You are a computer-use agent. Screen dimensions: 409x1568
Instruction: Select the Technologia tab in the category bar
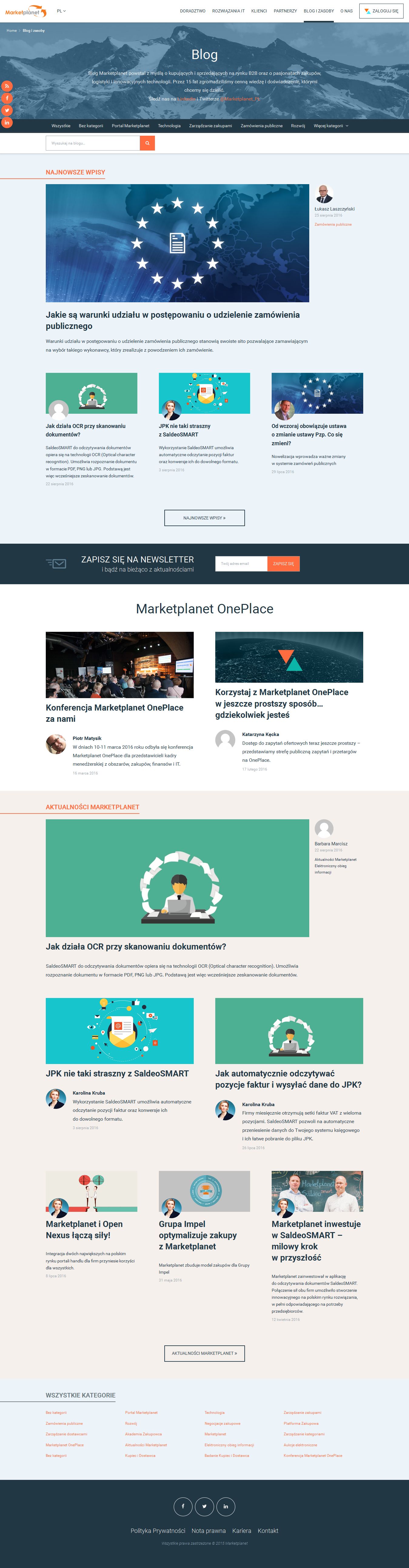tap(169, 126)
